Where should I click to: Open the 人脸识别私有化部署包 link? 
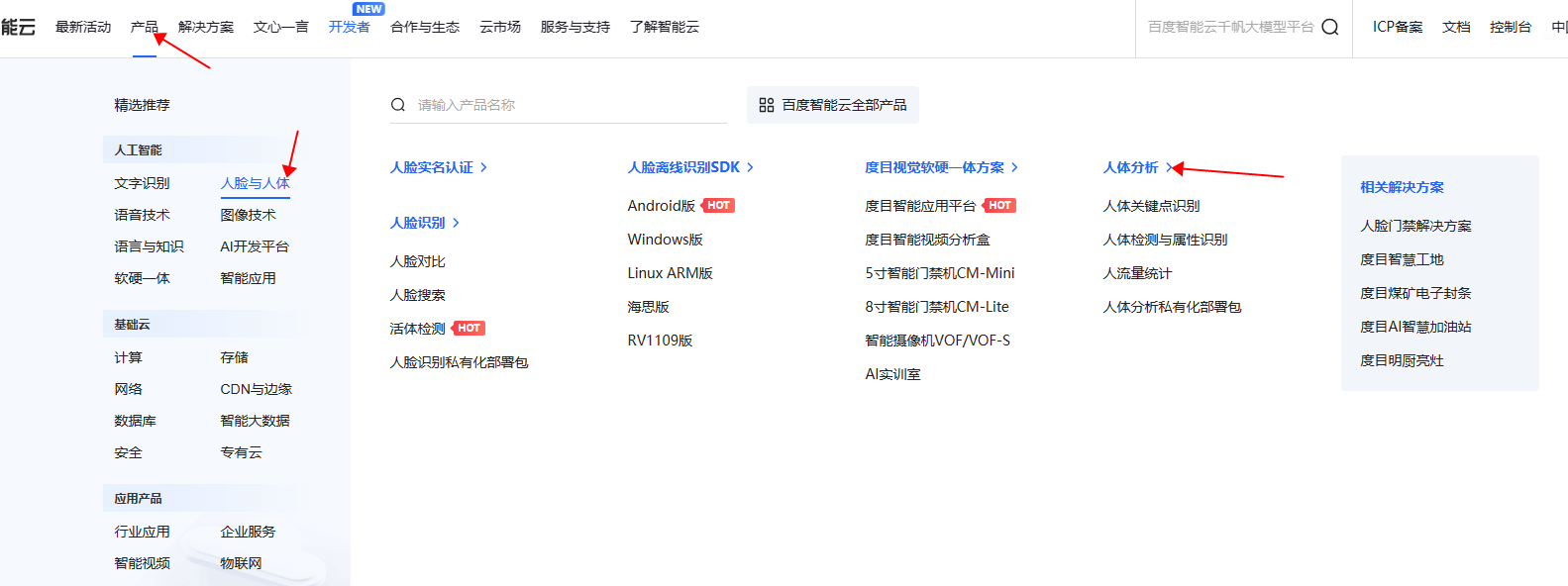(460, 362)
